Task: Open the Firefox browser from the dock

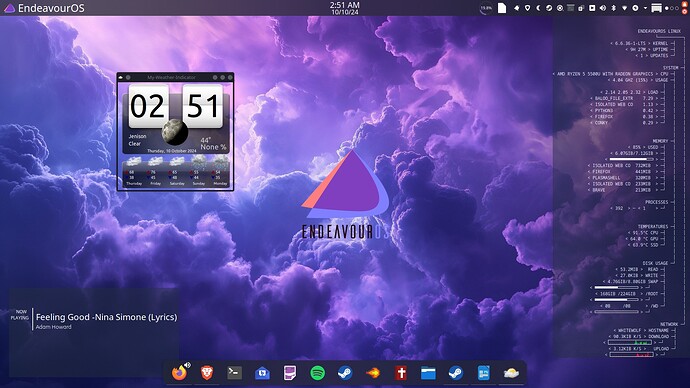Action: 179,373
